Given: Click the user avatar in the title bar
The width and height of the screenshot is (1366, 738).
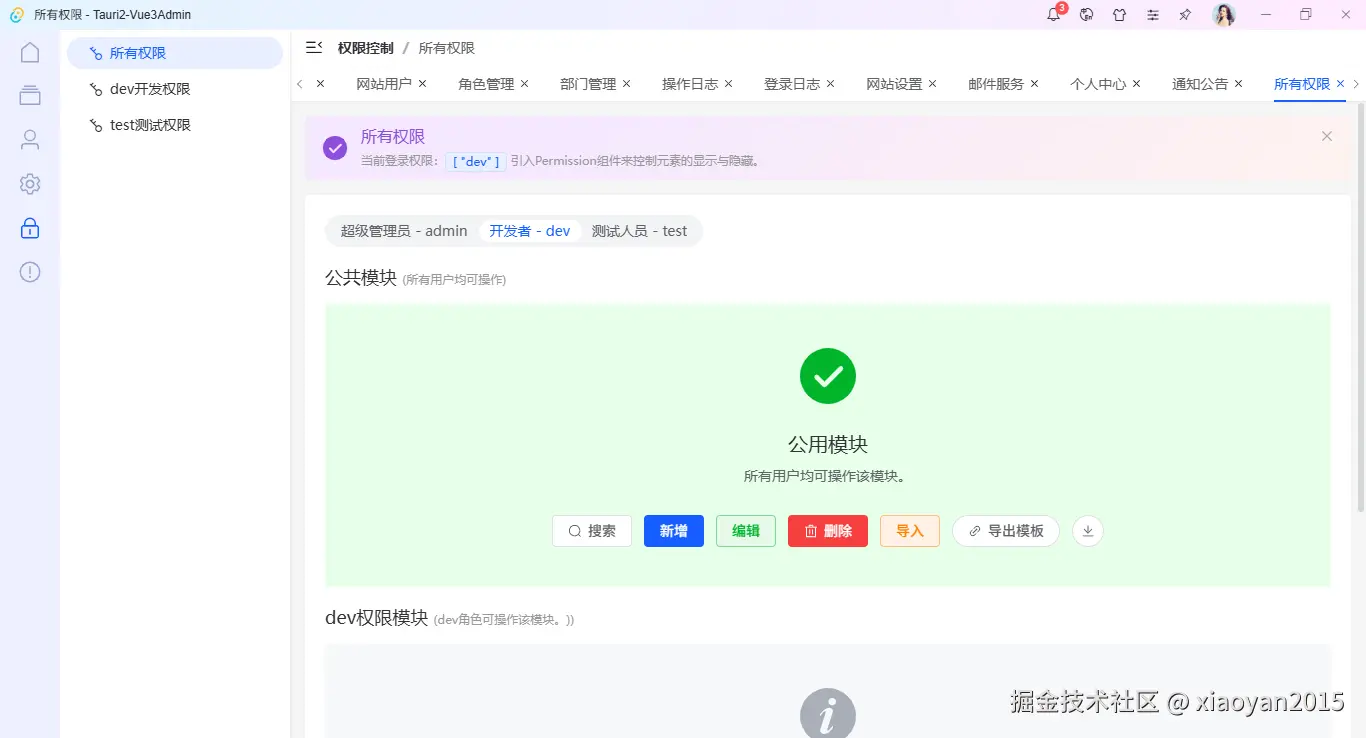Looking at the screenshot, I should pyautogui.click(x=1224, y=15).
